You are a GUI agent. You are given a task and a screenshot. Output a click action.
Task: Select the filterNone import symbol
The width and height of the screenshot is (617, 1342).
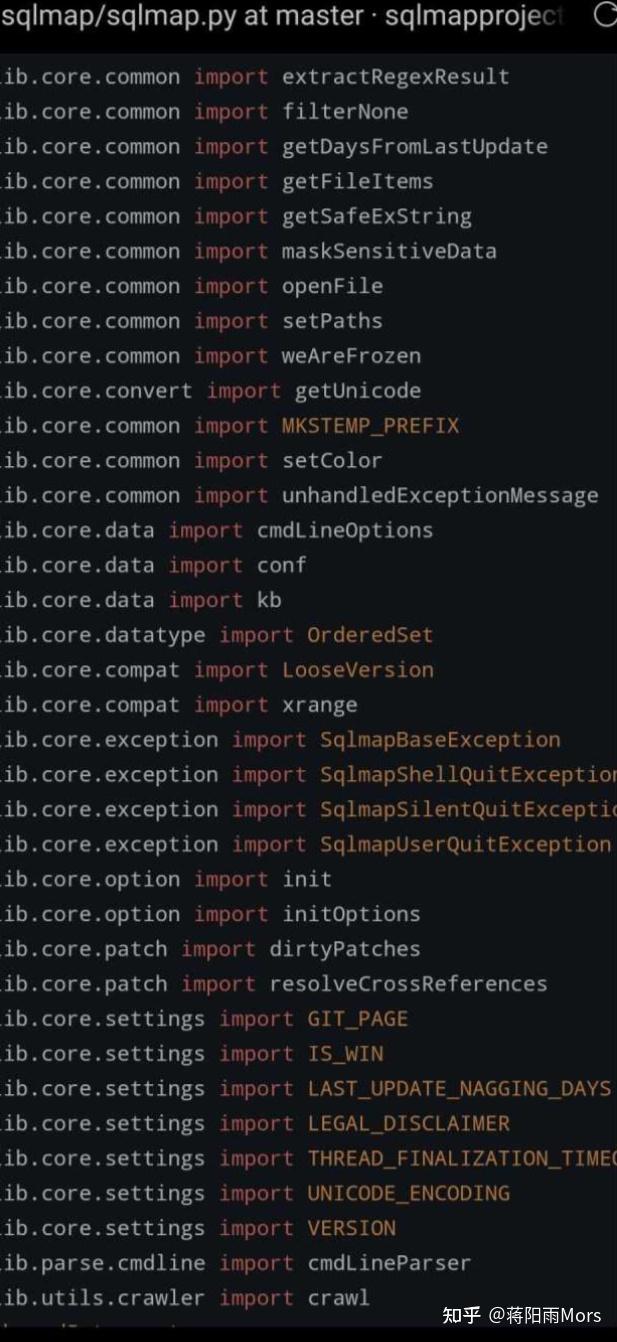coord(344,112)
